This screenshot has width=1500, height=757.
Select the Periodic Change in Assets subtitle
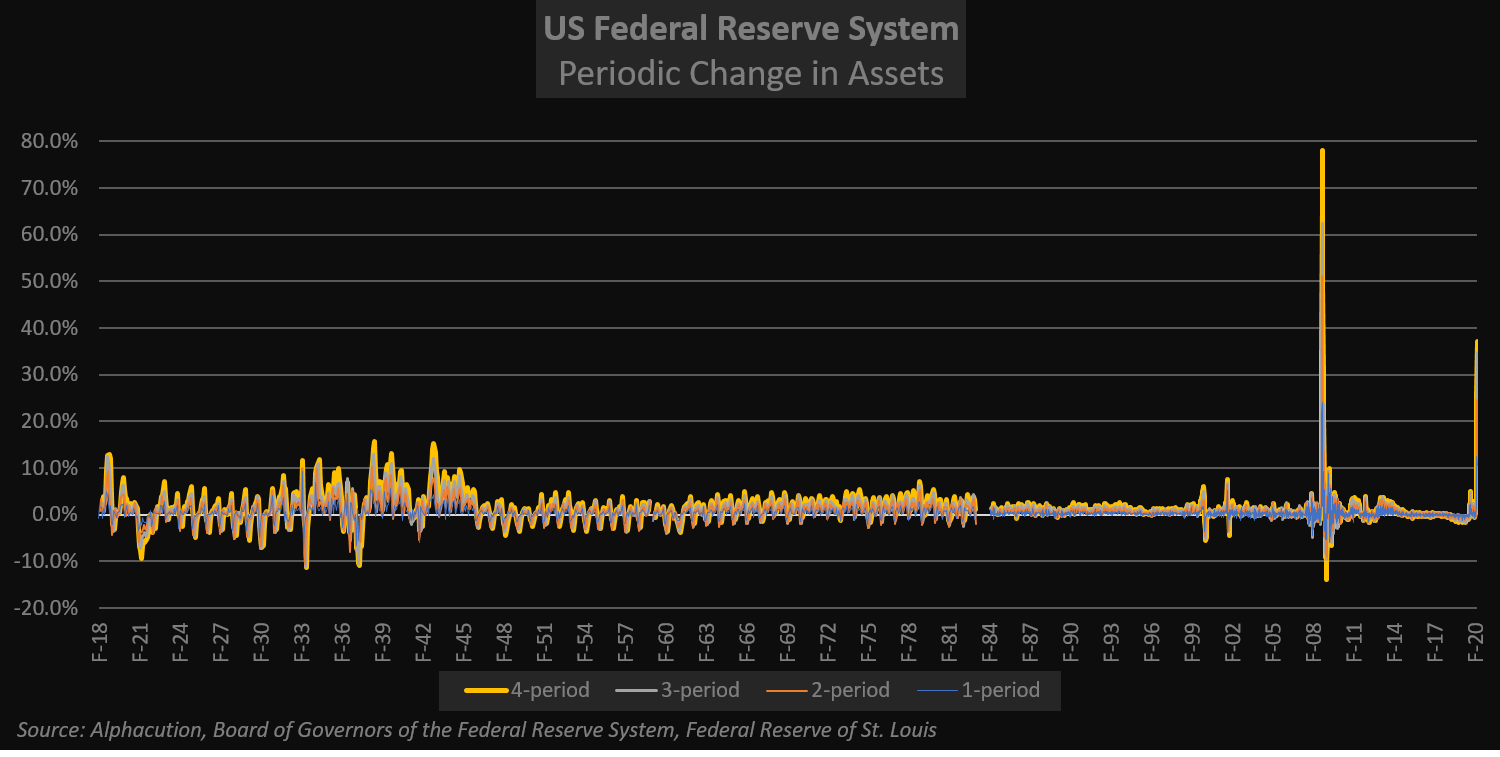751,73
